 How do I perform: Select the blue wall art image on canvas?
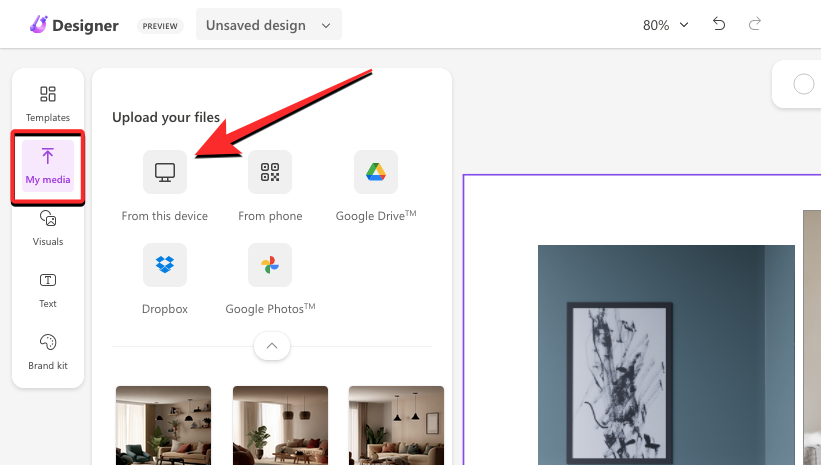(666, 355)
